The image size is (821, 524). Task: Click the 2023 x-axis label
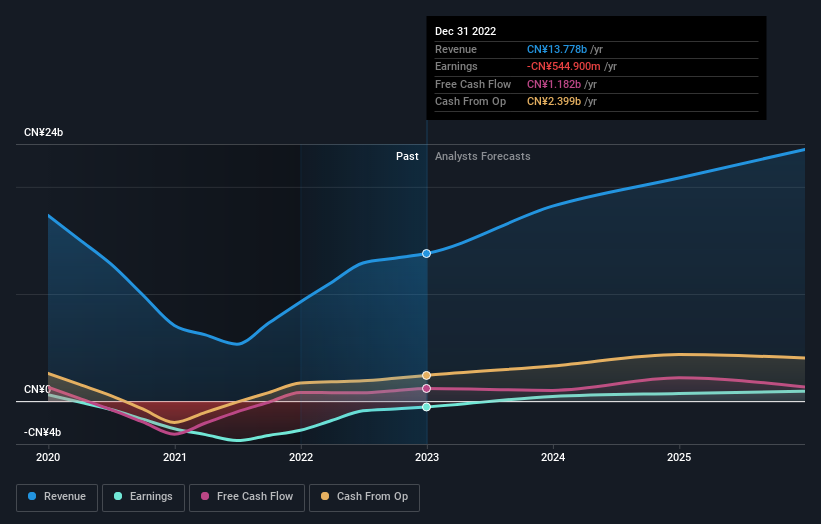[427, 458]
